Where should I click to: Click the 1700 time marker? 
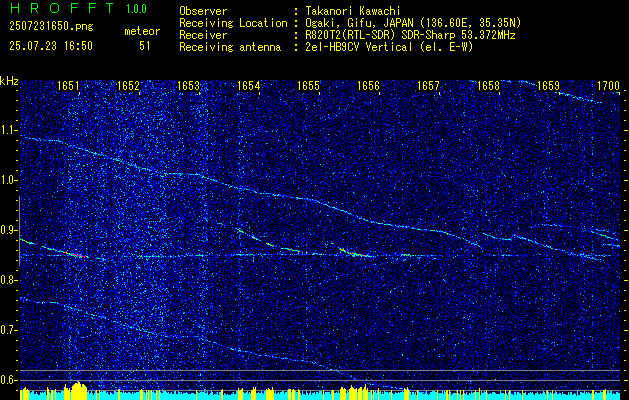[609, 85]
